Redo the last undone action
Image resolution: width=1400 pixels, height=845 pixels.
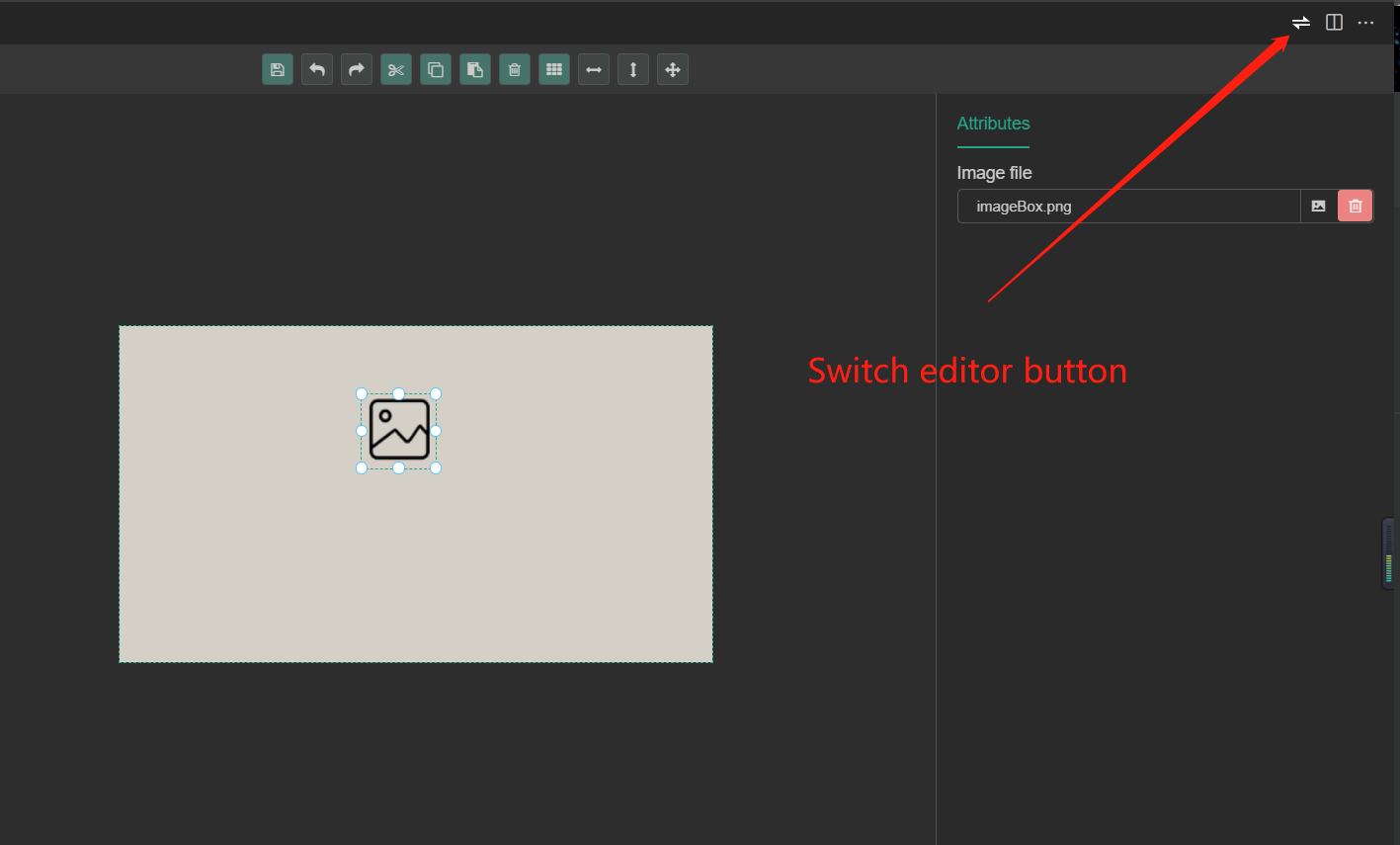(x=357, y=69)
